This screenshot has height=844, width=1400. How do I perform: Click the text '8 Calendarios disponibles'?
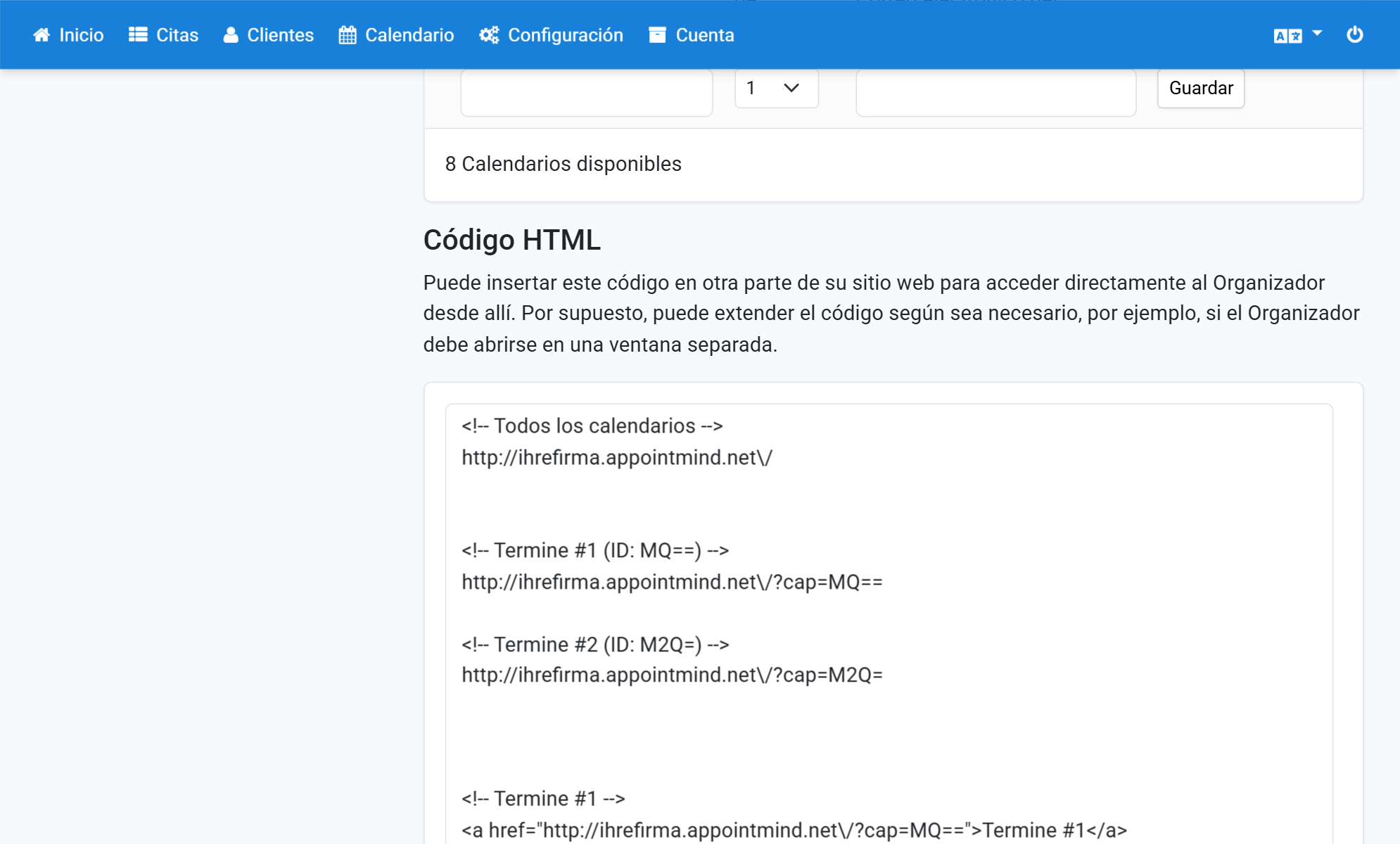tap(564, 164)
